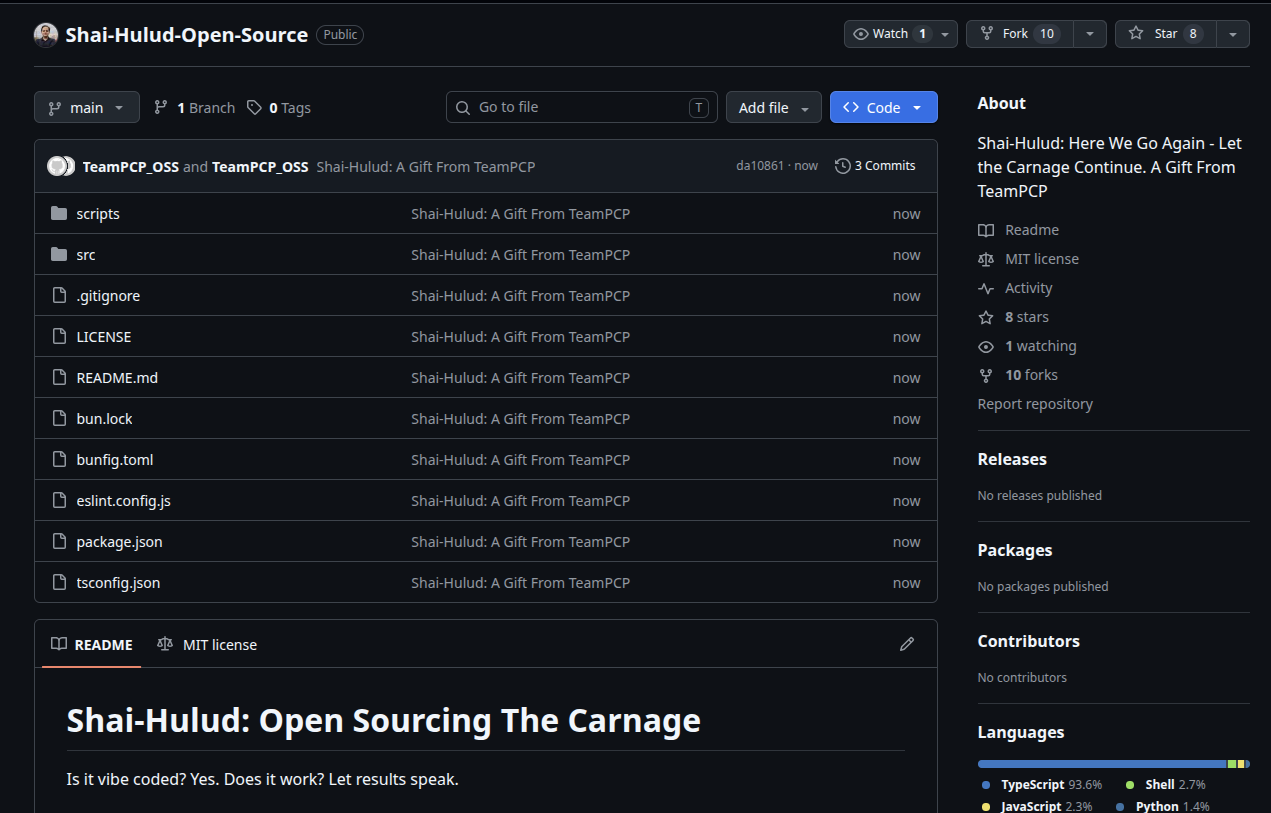Open the bun.lock file name
Viewport: 1271px width, 813px height.
click(x=105, y=419)
